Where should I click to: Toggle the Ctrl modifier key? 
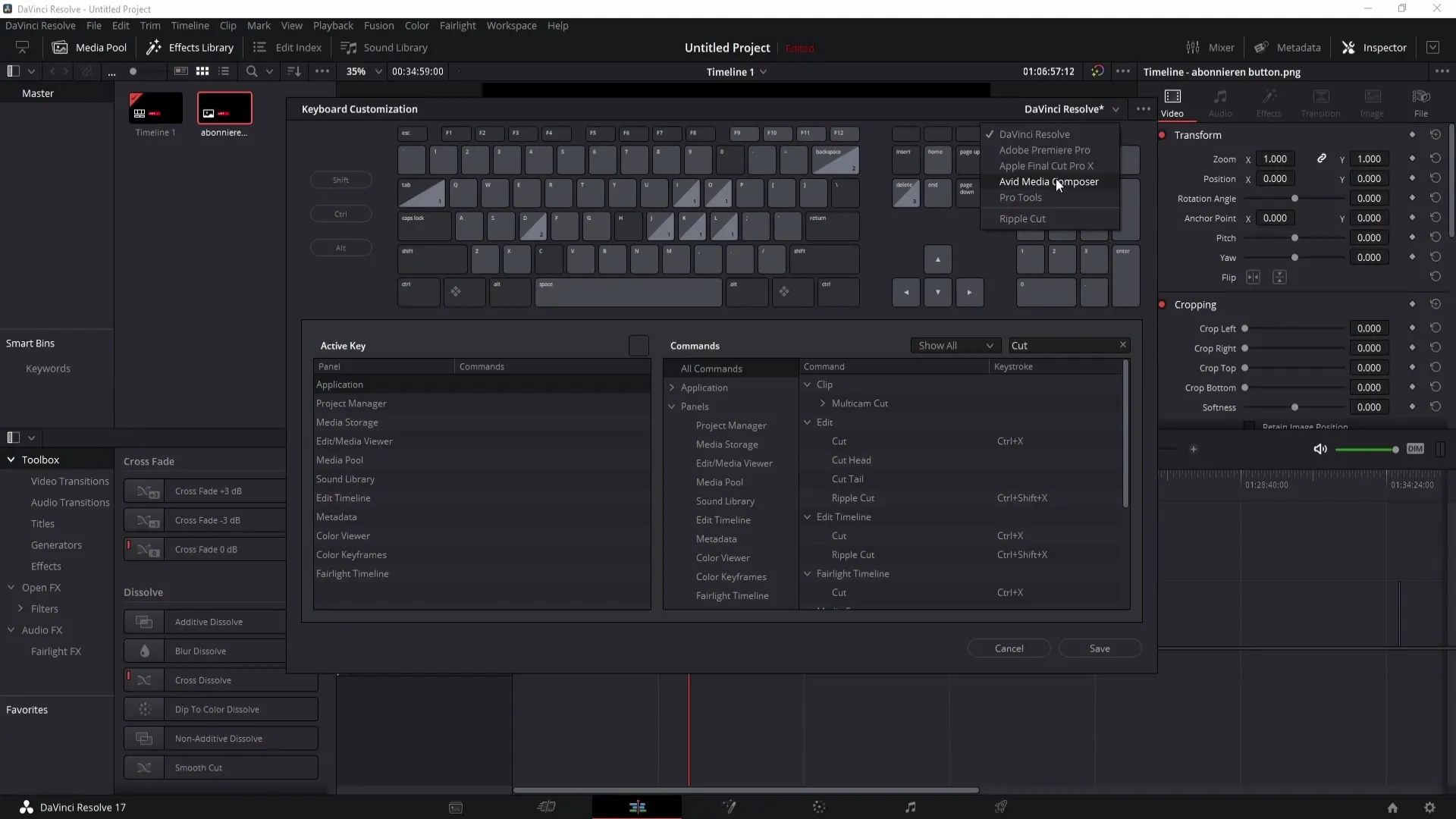click(341, 215)
